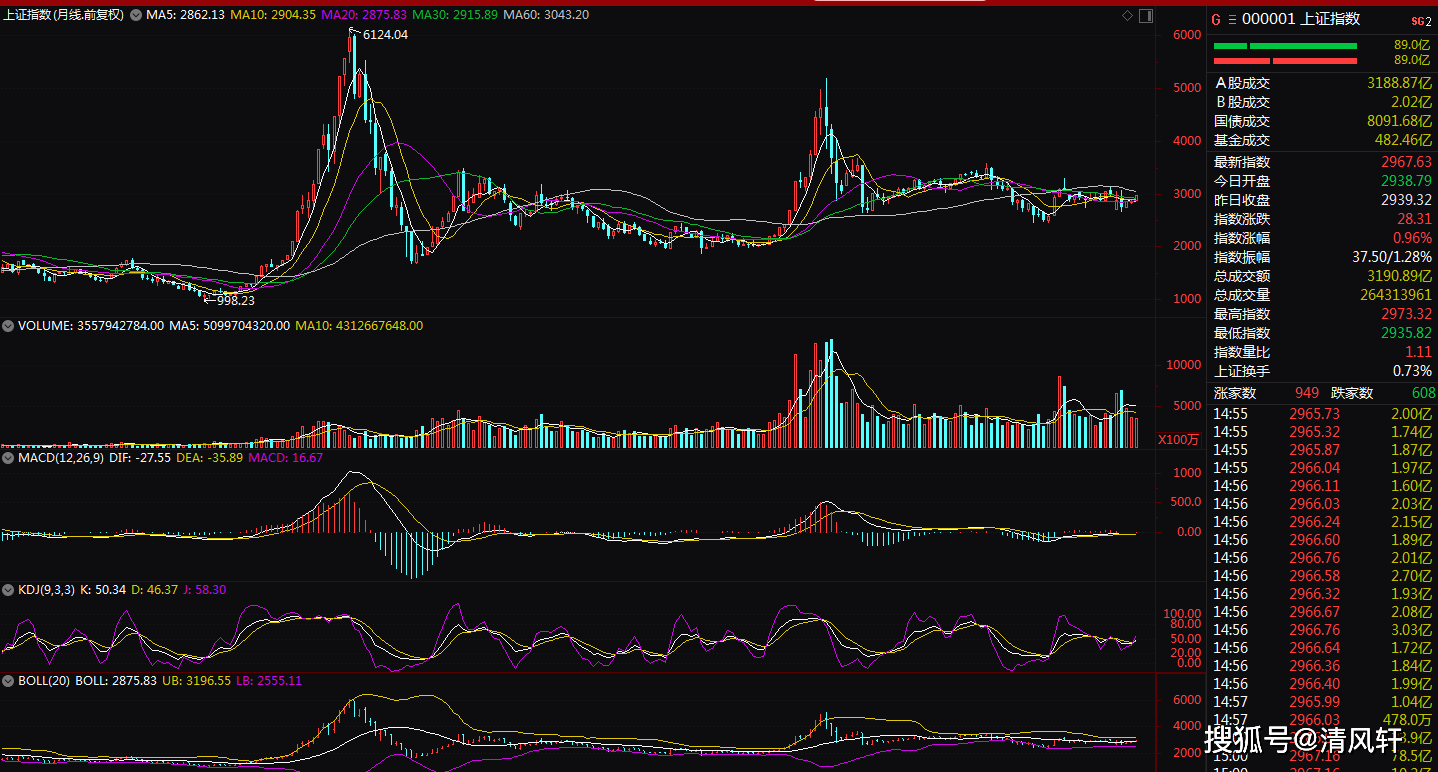Click the 6124.04 peak price label
Screen dimensions: 1438x772
pyautogui.click(x=385, y=35)
